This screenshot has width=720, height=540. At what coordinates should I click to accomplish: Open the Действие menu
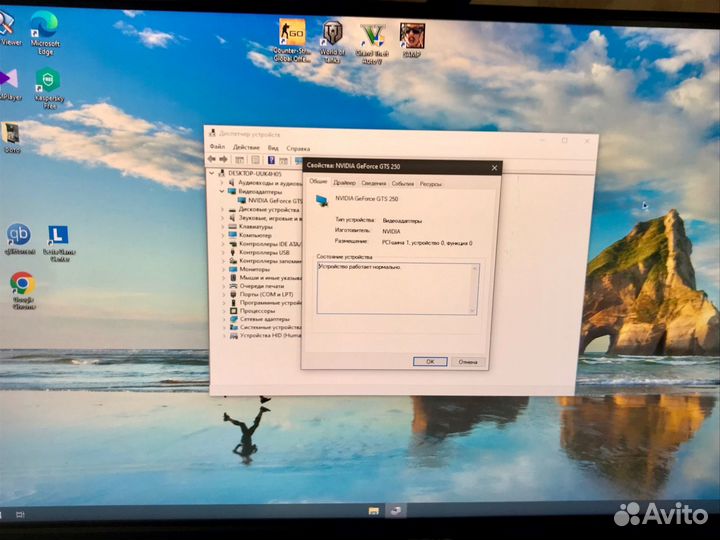pyautogui.click(x=246, y=147)
